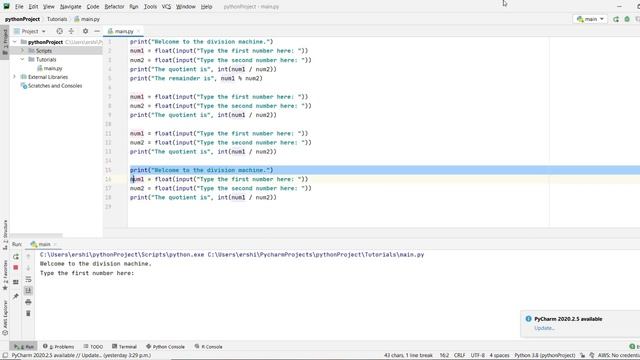This screenshot has height=360, width=640.
Task: Click the Restore Layout icon in Run panel
Action: (x=16, y=282)
